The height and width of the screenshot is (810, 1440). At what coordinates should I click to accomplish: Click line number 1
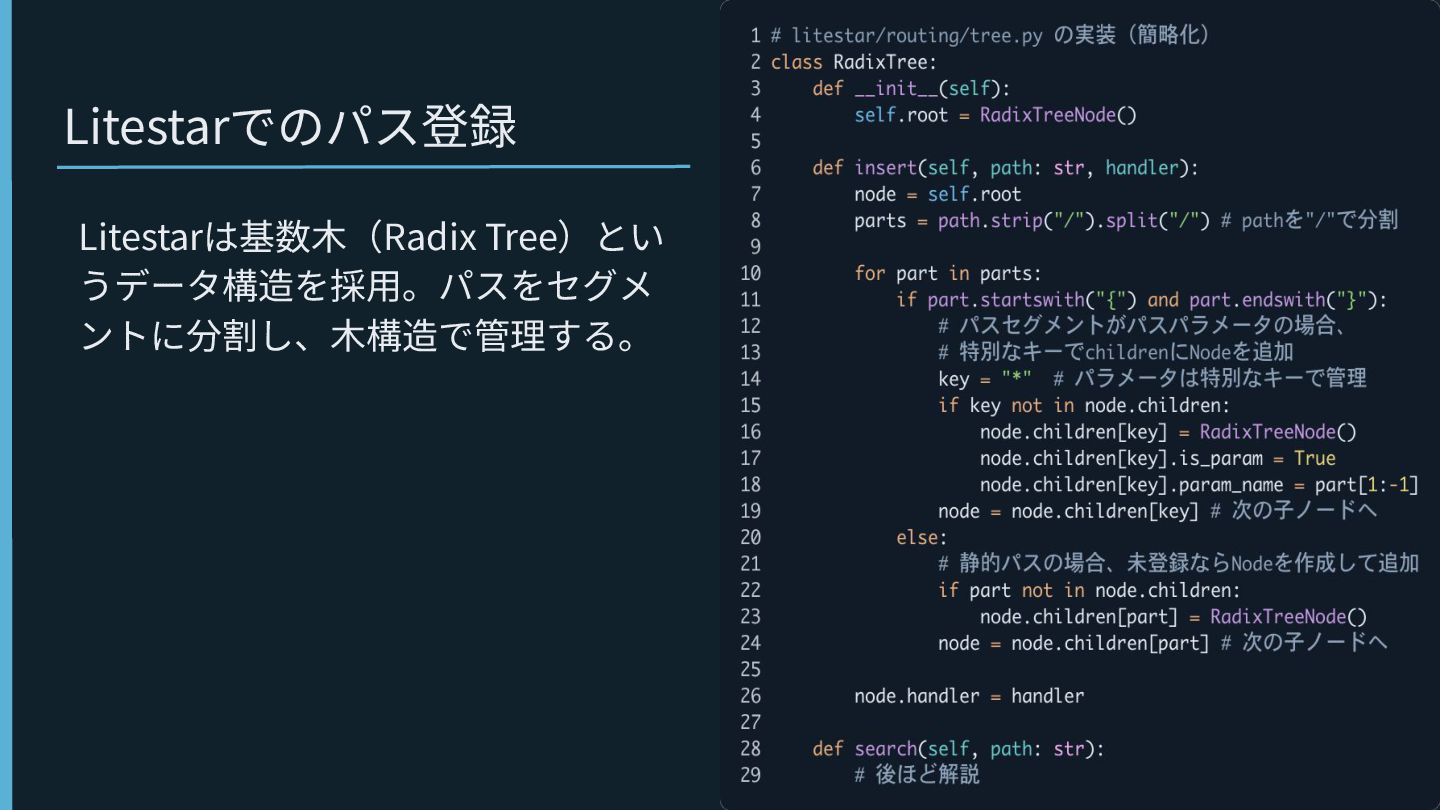[756, 36]
